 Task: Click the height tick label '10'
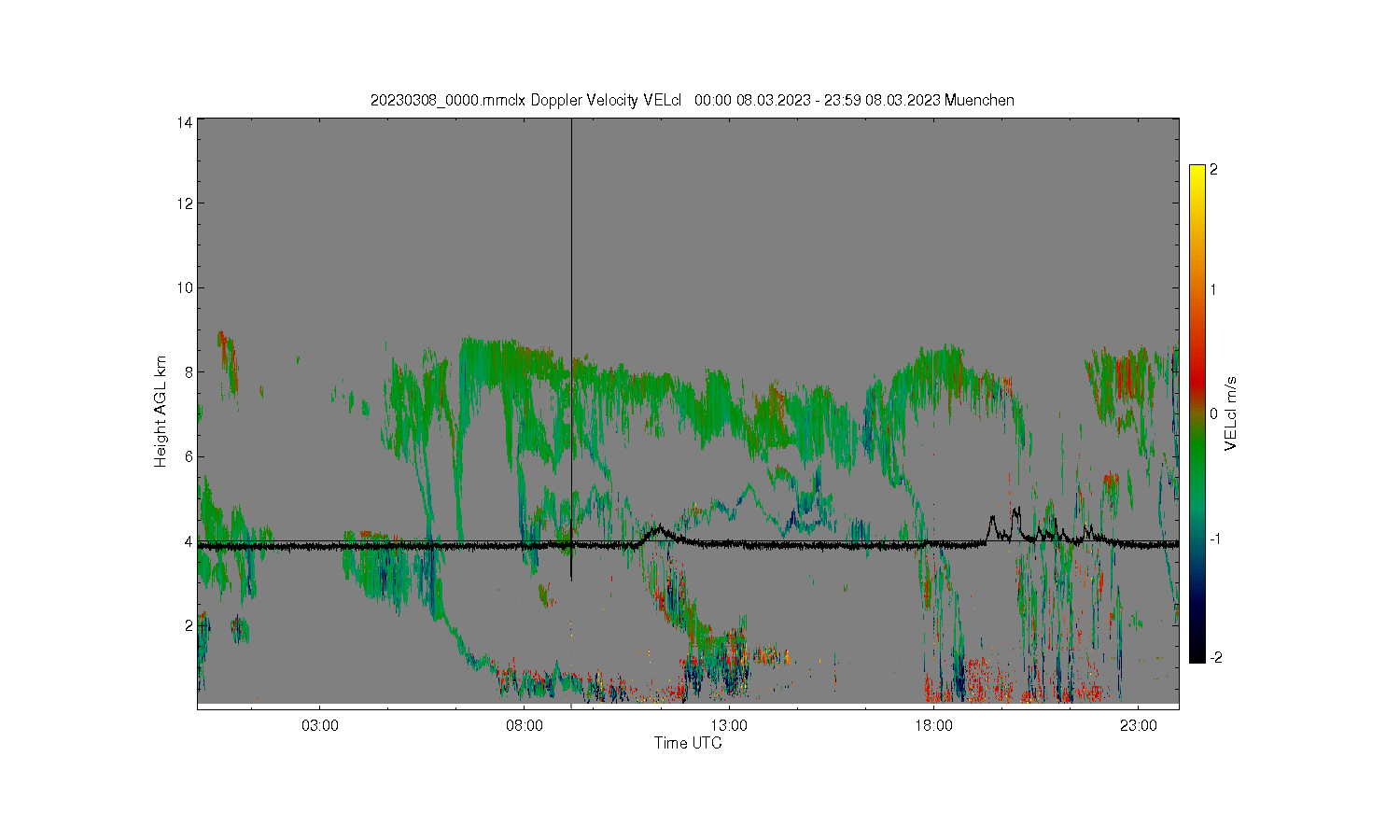pos(186,287)
